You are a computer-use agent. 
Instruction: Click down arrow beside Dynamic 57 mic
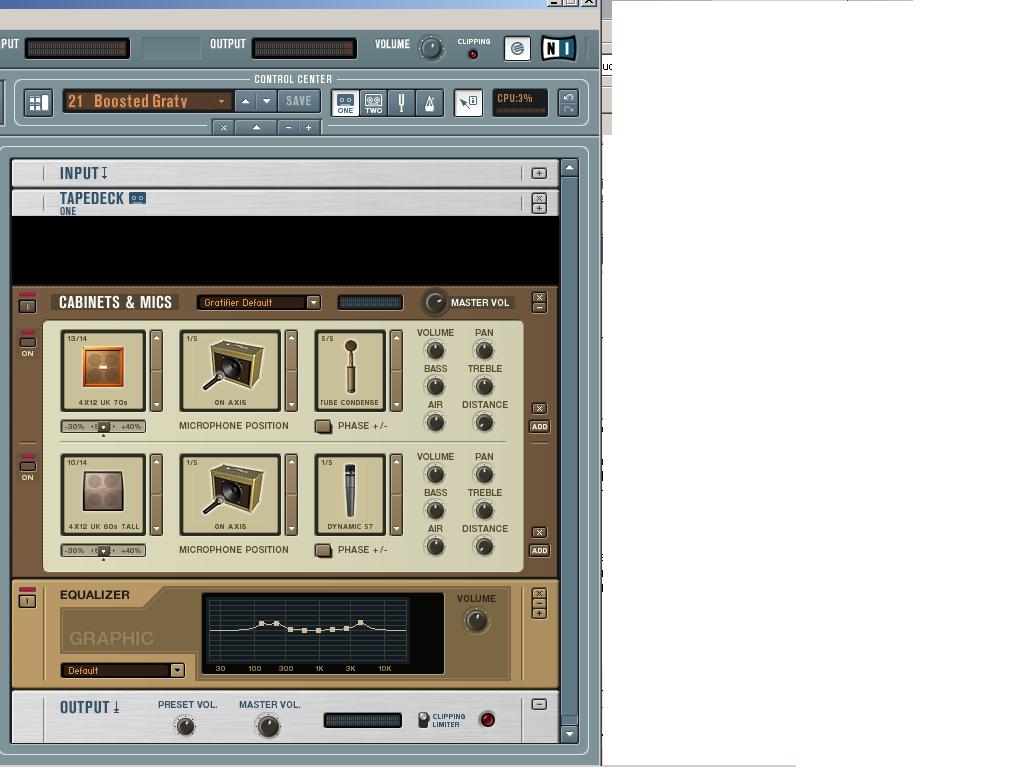point(396,529)
